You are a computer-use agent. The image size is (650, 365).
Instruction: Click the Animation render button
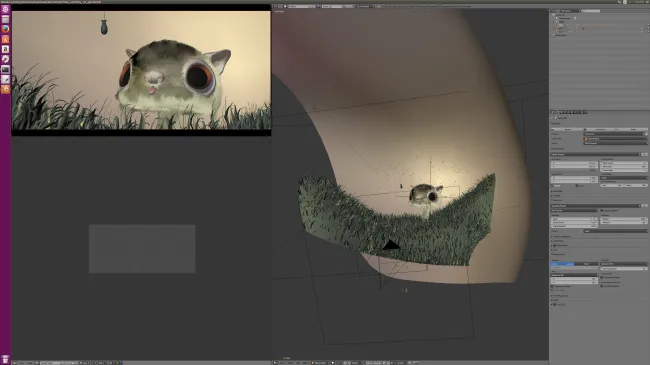coord(599,129)
